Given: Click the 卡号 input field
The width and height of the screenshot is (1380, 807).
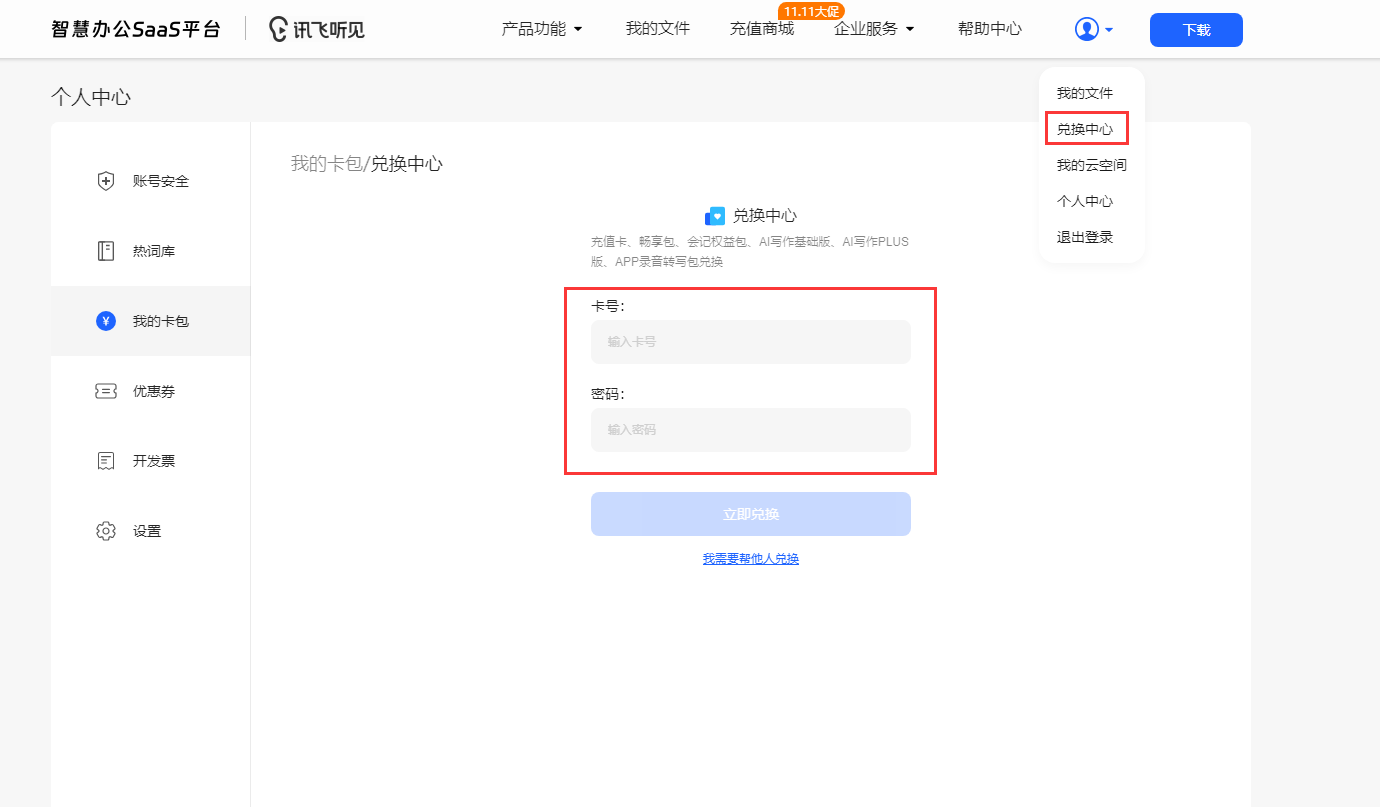Looking at the screenshot, I should point(750,342).
